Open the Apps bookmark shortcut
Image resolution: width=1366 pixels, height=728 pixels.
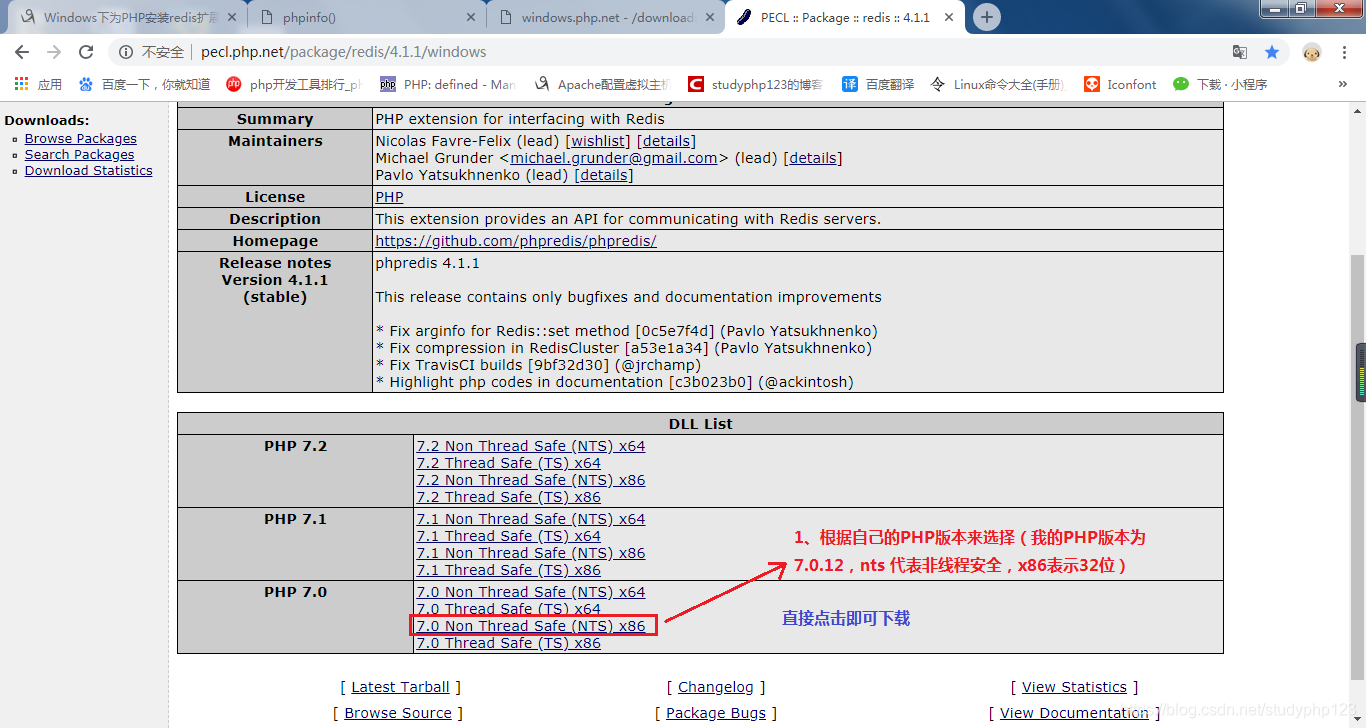[x=38, y=84]
